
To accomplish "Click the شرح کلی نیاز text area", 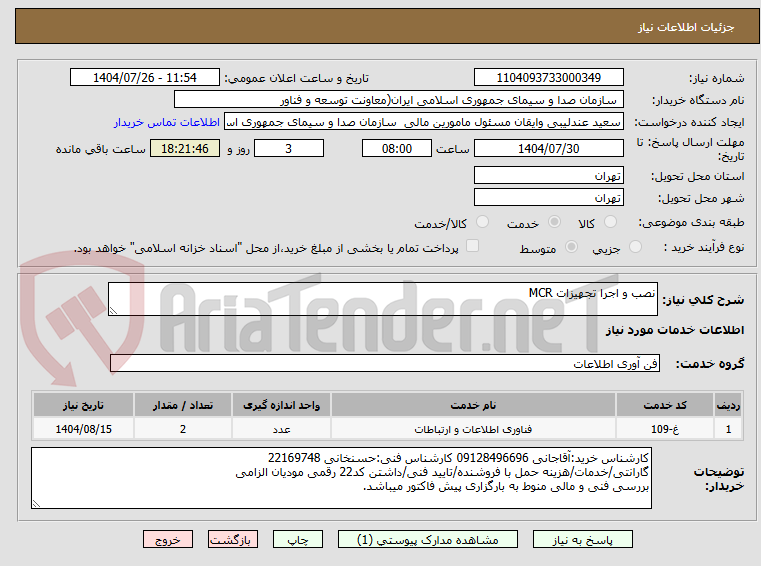I will click(382, 299).
